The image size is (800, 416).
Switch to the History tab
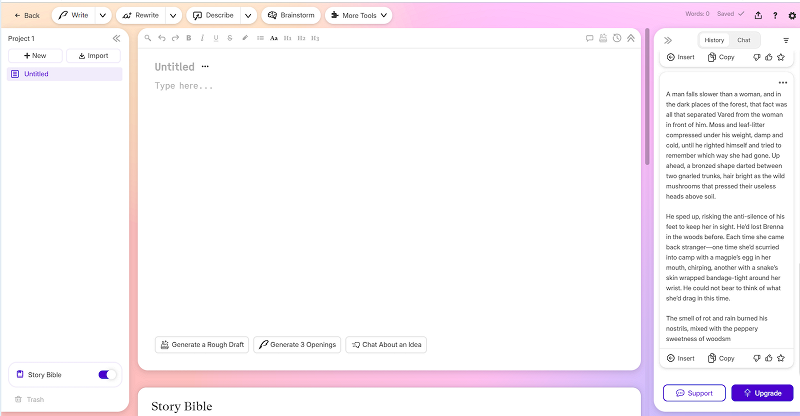click(714, 40)
